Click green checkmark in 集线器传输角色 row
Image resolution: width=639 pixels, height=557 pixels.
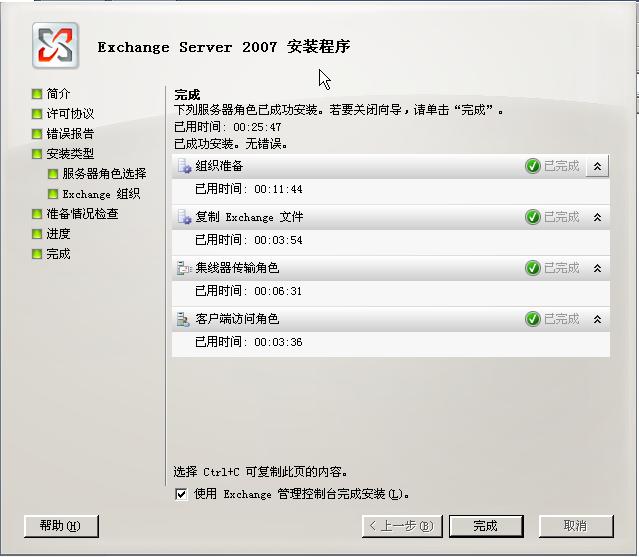point(533,268)
